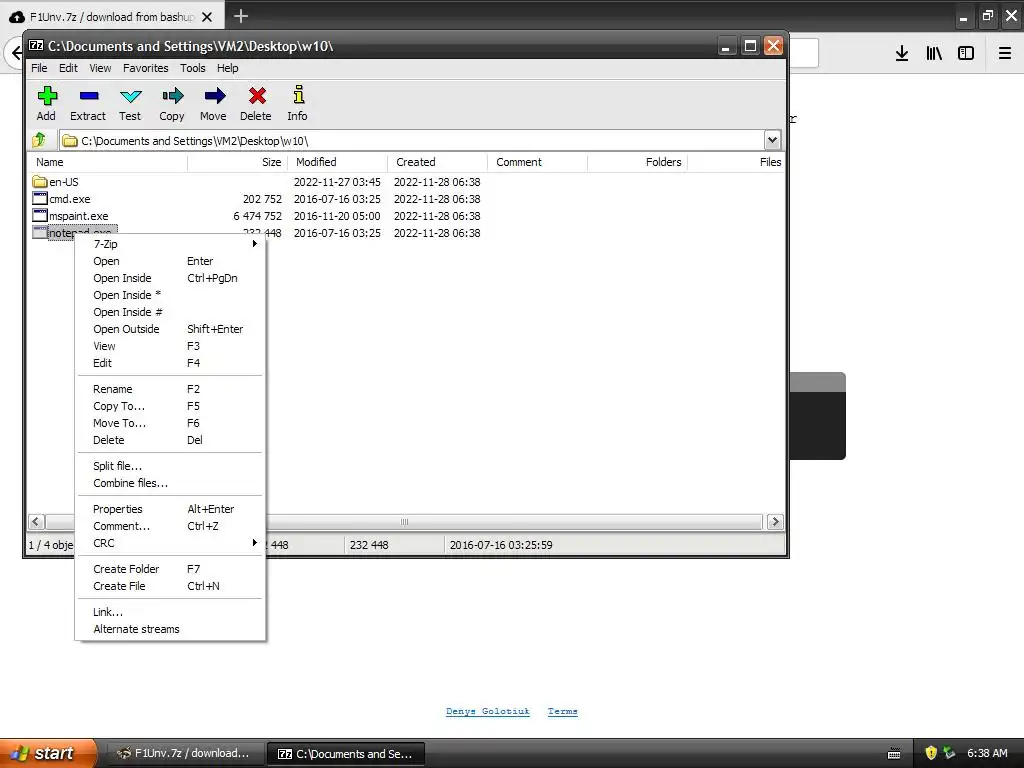Click the Windows start button
The width and height of the screenshot is (1024, 768).
48,753
